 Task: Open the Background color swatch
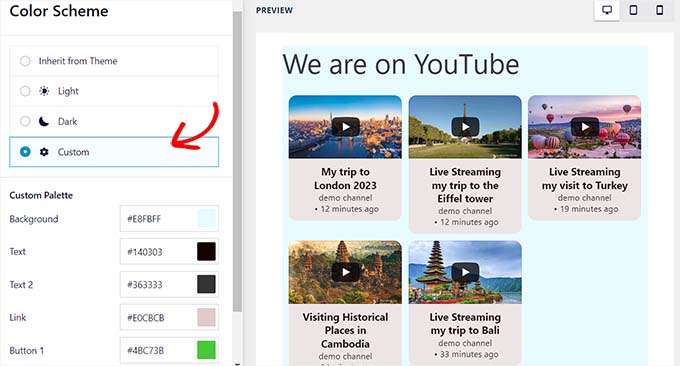pos(206,219)
